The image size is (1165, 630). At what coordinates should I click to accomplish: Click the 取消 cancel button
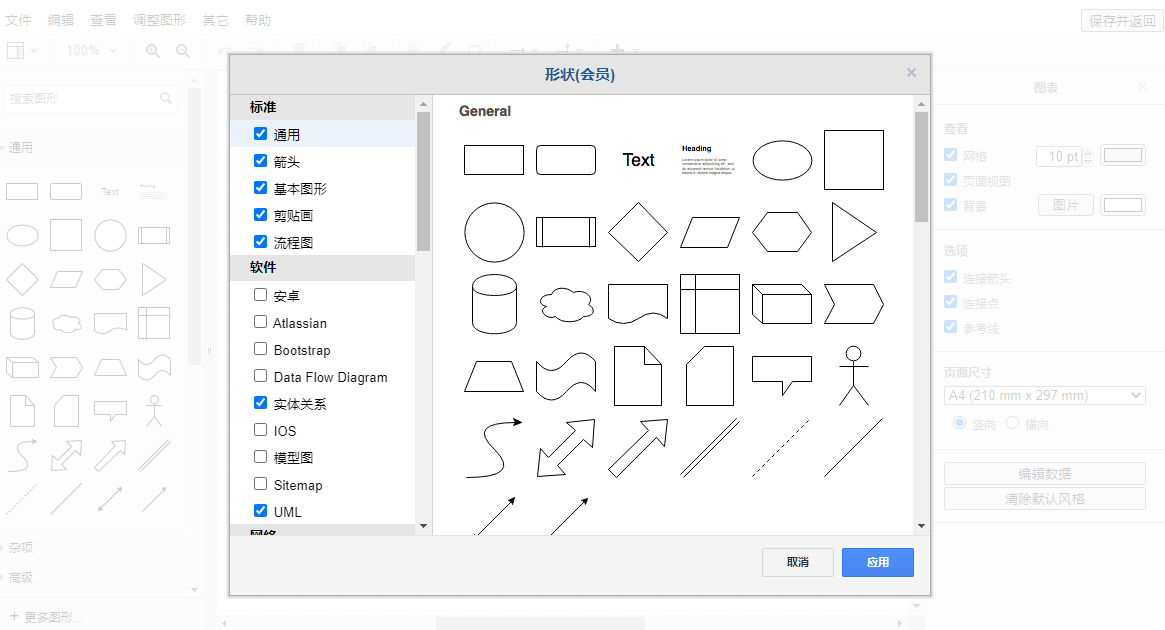797,562
